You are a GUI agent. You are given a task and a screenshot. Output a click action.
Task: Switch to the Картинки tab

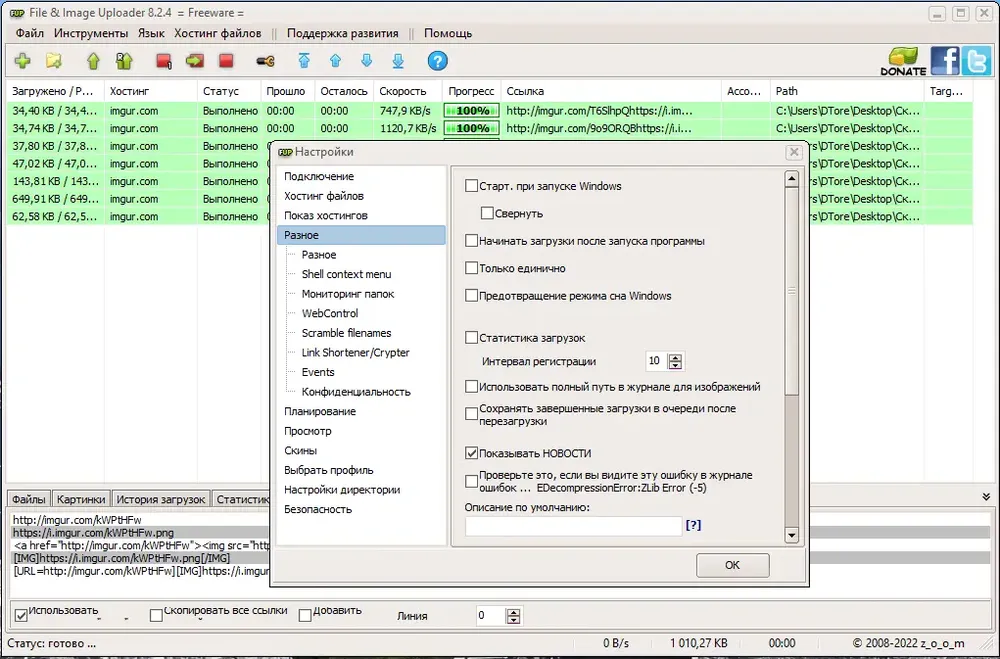click(x=81, y=499)
